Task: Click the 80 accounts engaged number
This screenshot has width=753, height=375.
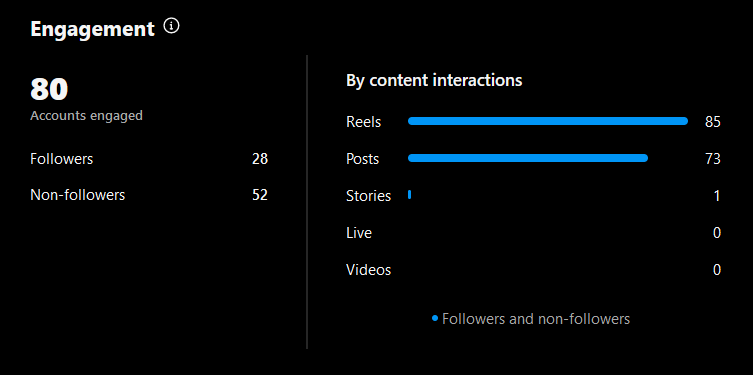Action: click(49, 89)
